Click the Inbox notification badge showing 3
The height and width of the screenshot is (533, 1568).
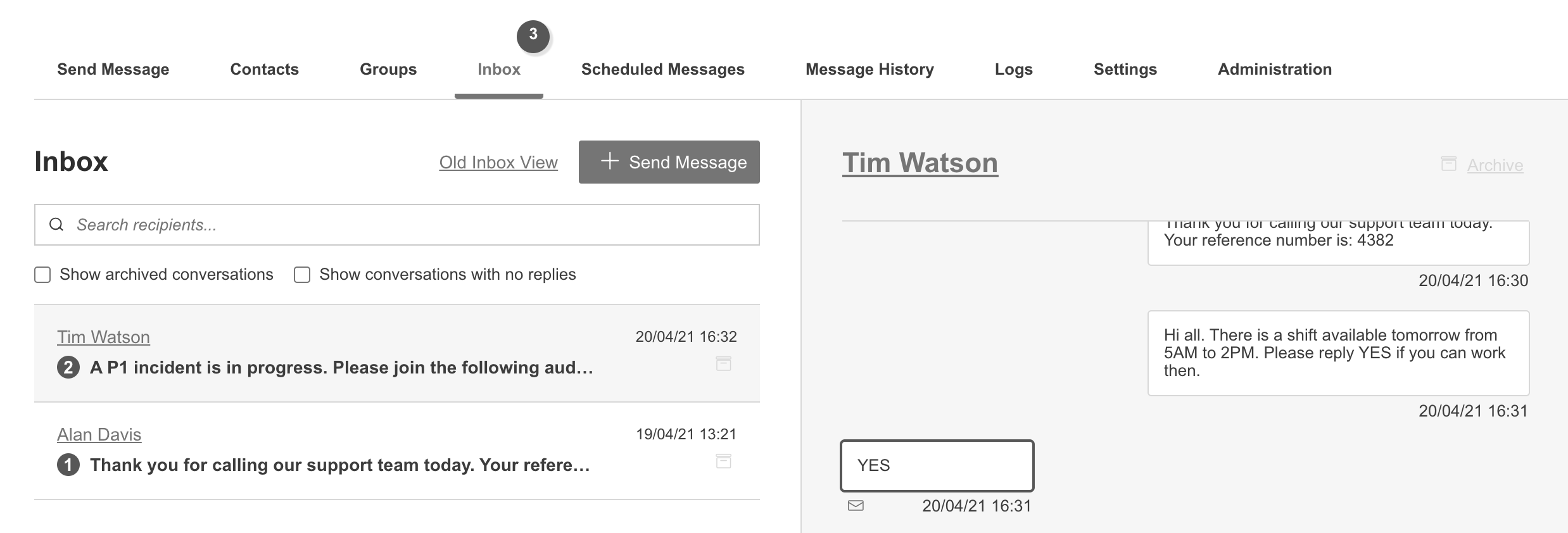tap(533, 35)
